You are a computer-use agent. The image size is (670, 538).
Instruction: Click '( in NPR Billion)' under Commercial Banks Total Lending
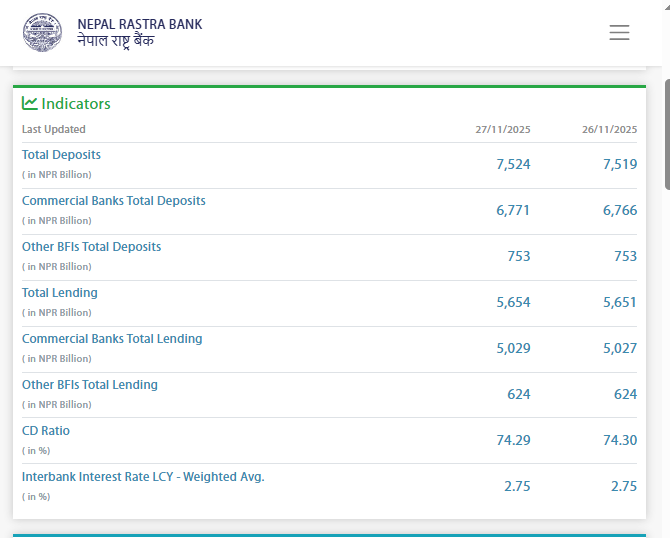(57, 359)
